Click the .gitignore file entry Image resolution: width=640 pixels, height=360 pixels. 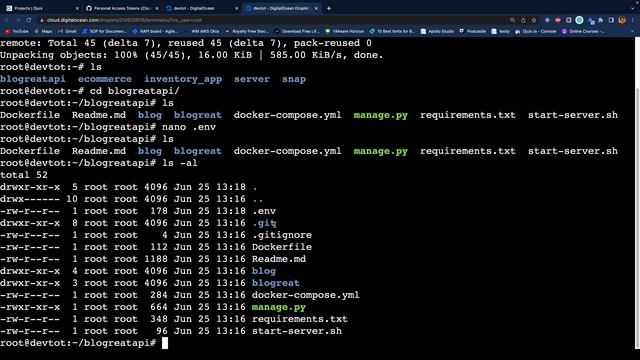click(282, 235)
